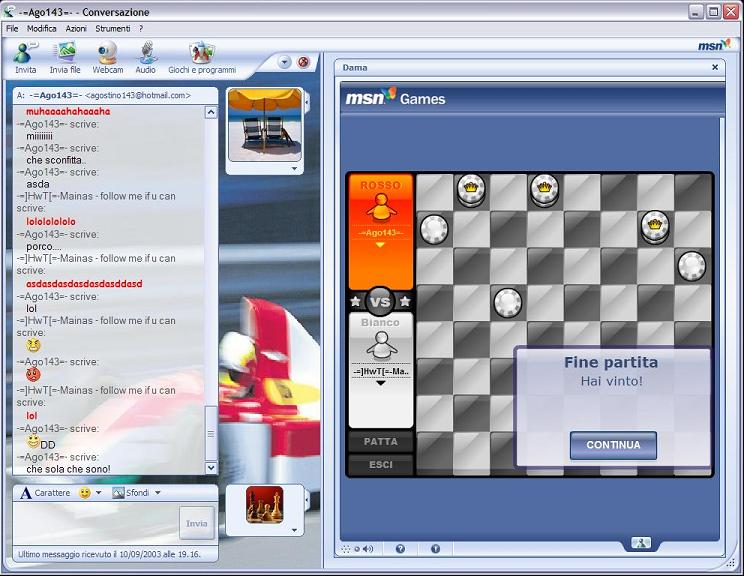Click the 'Hai vinto!' text
744x576 pixels.
point(612,381)
